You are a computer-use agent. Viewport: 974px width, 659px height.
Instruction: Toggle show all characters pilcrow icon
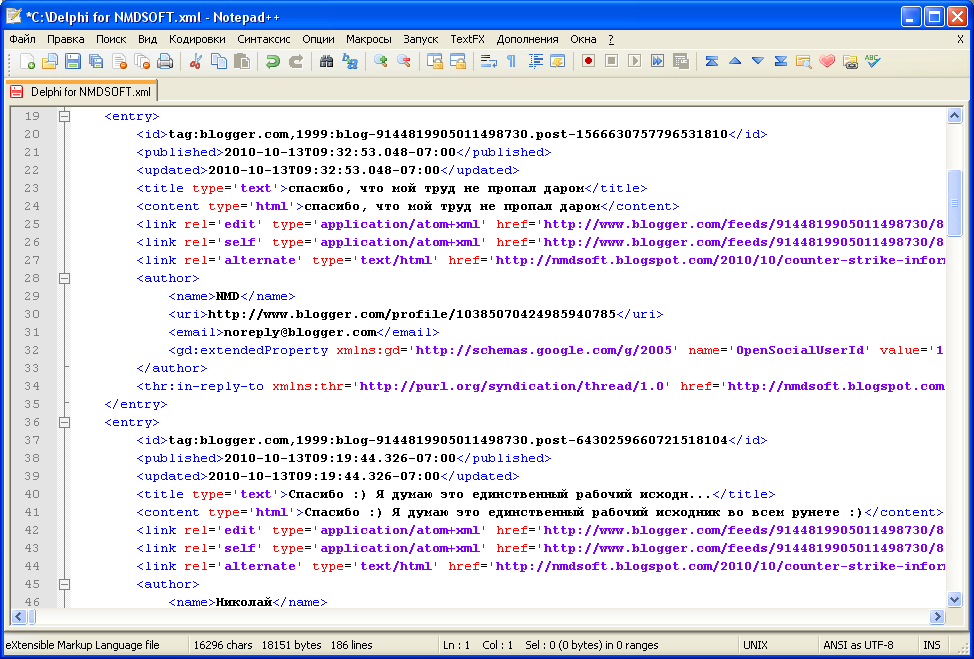click(x=511, y=61)
